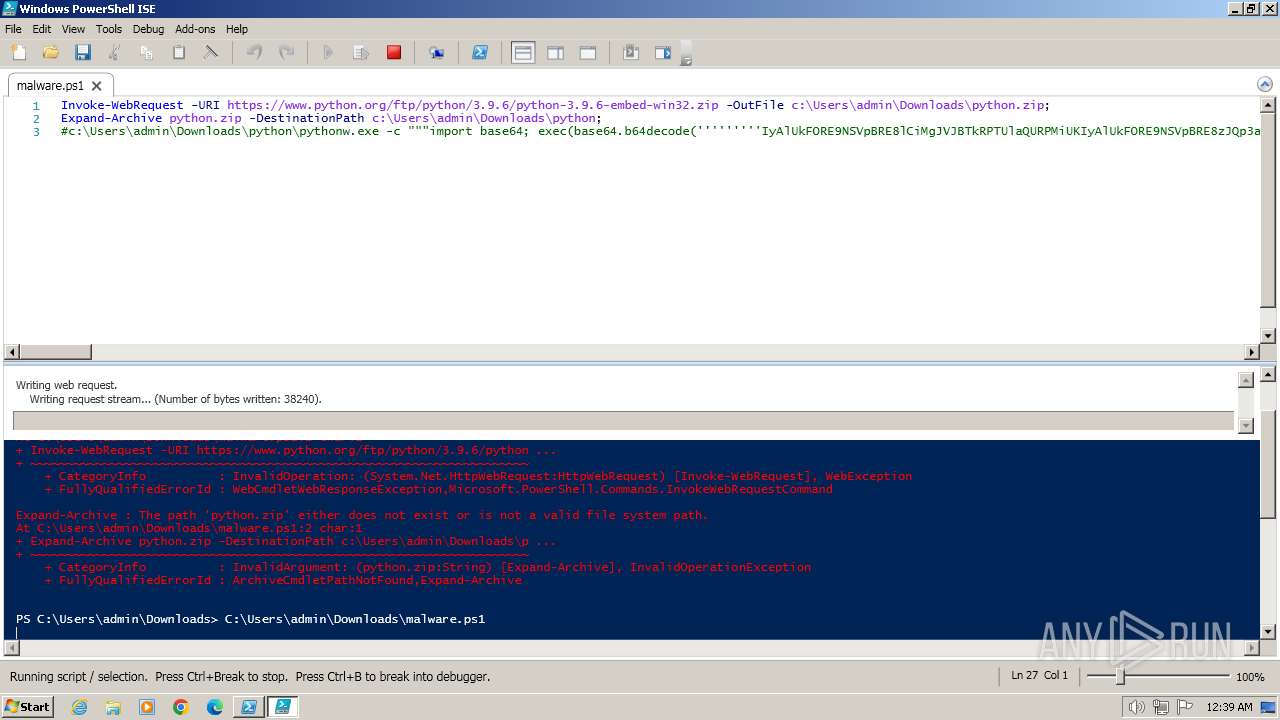The height and width of the screenshot is (720, 1280).
Task: Select Show Script Pane Top layout
Action: tap(523, 53)
